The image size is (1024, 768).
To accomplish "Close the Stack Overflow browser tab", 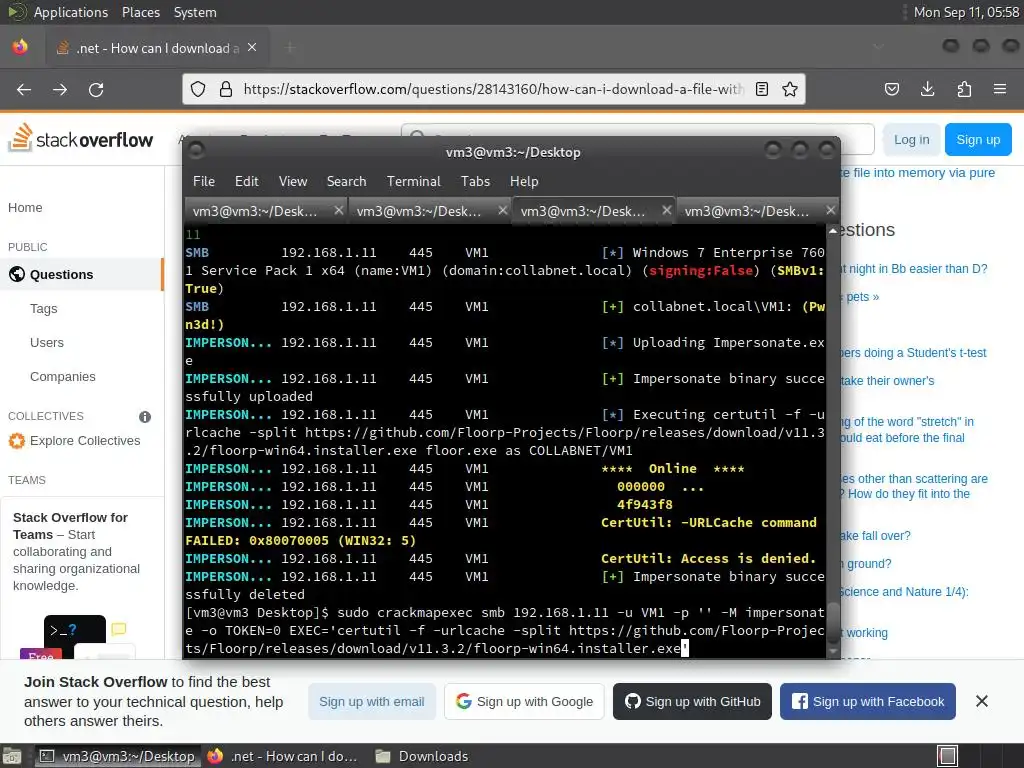I will tap(252, 48).
